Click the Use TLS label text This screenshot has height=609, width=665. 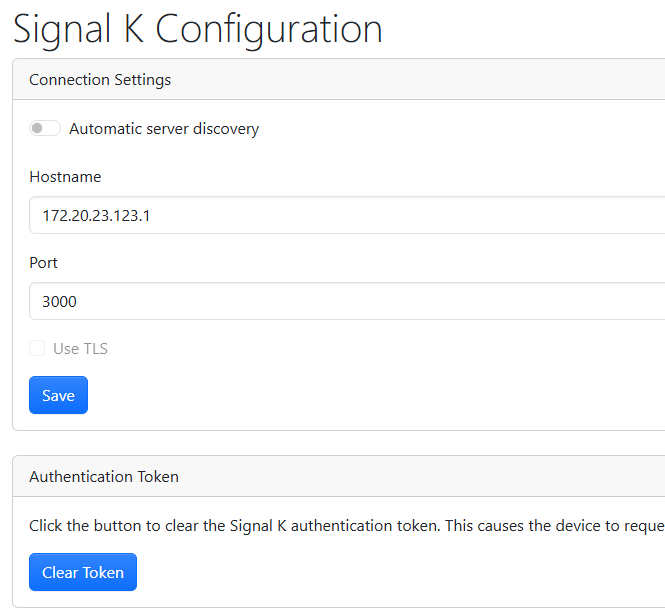[81, 349]
